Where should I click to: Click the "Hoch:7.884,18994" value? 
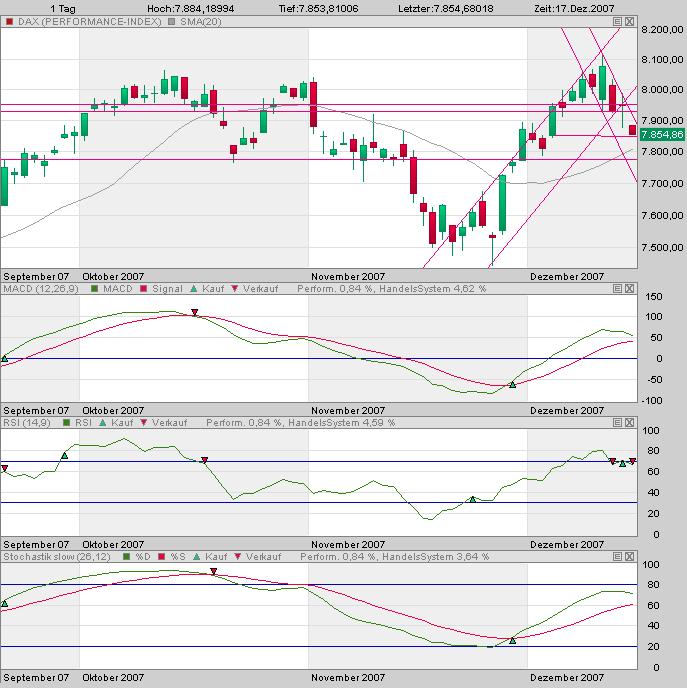pos(190,8)
